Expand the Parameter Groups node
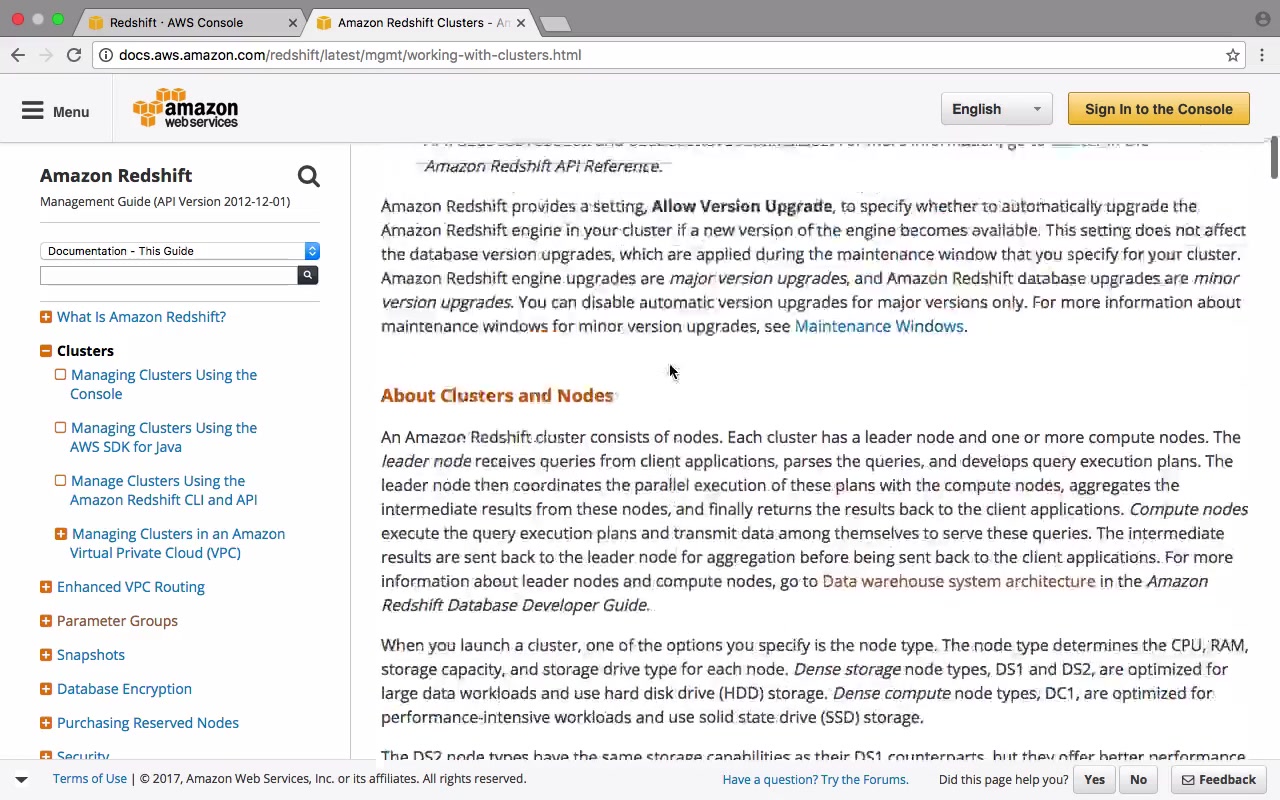1280x800 pixels. 46,621
